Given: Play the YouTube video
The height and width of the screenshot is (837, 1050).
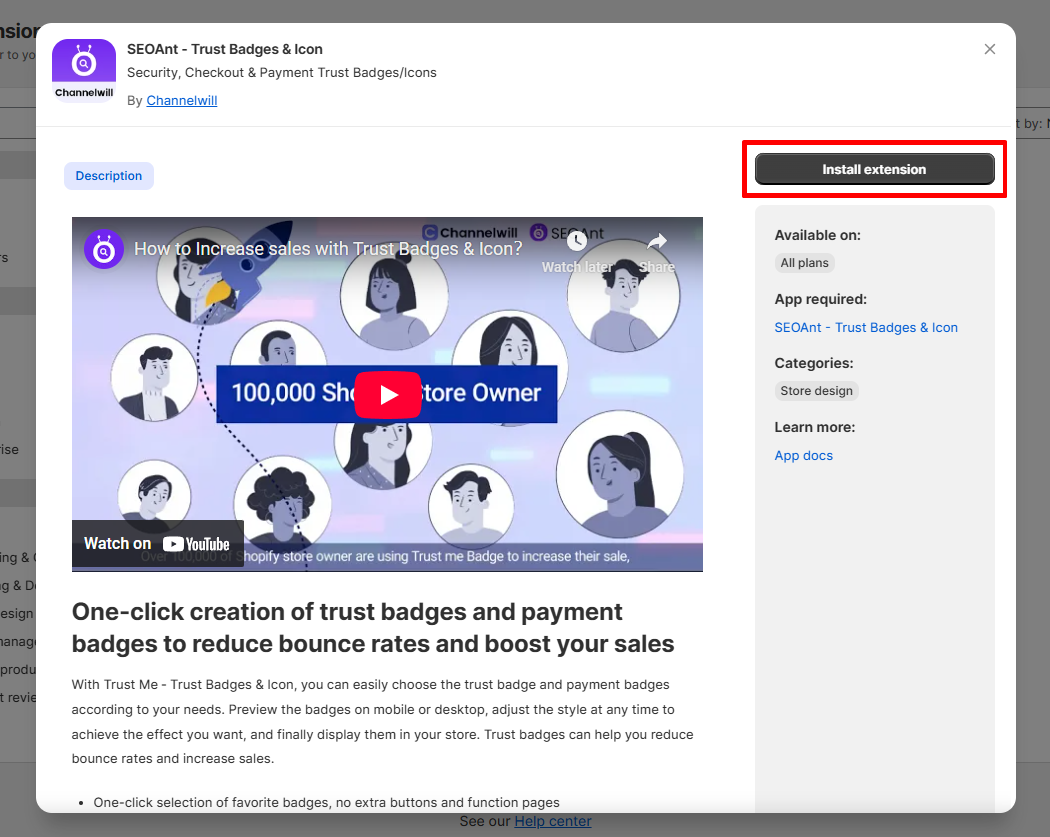Looking at the screenshot, I should (x=388, y=394).
